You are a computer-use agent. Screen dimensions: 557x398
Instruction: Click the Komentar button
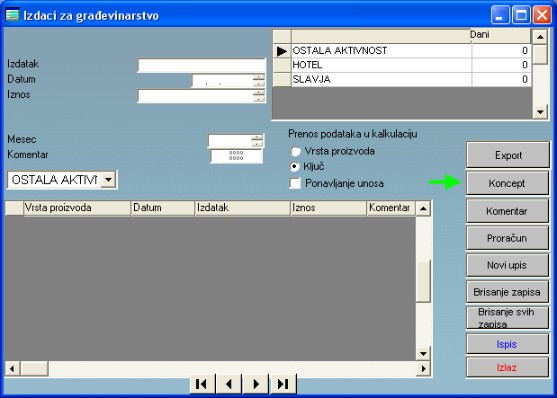point(508,211)
